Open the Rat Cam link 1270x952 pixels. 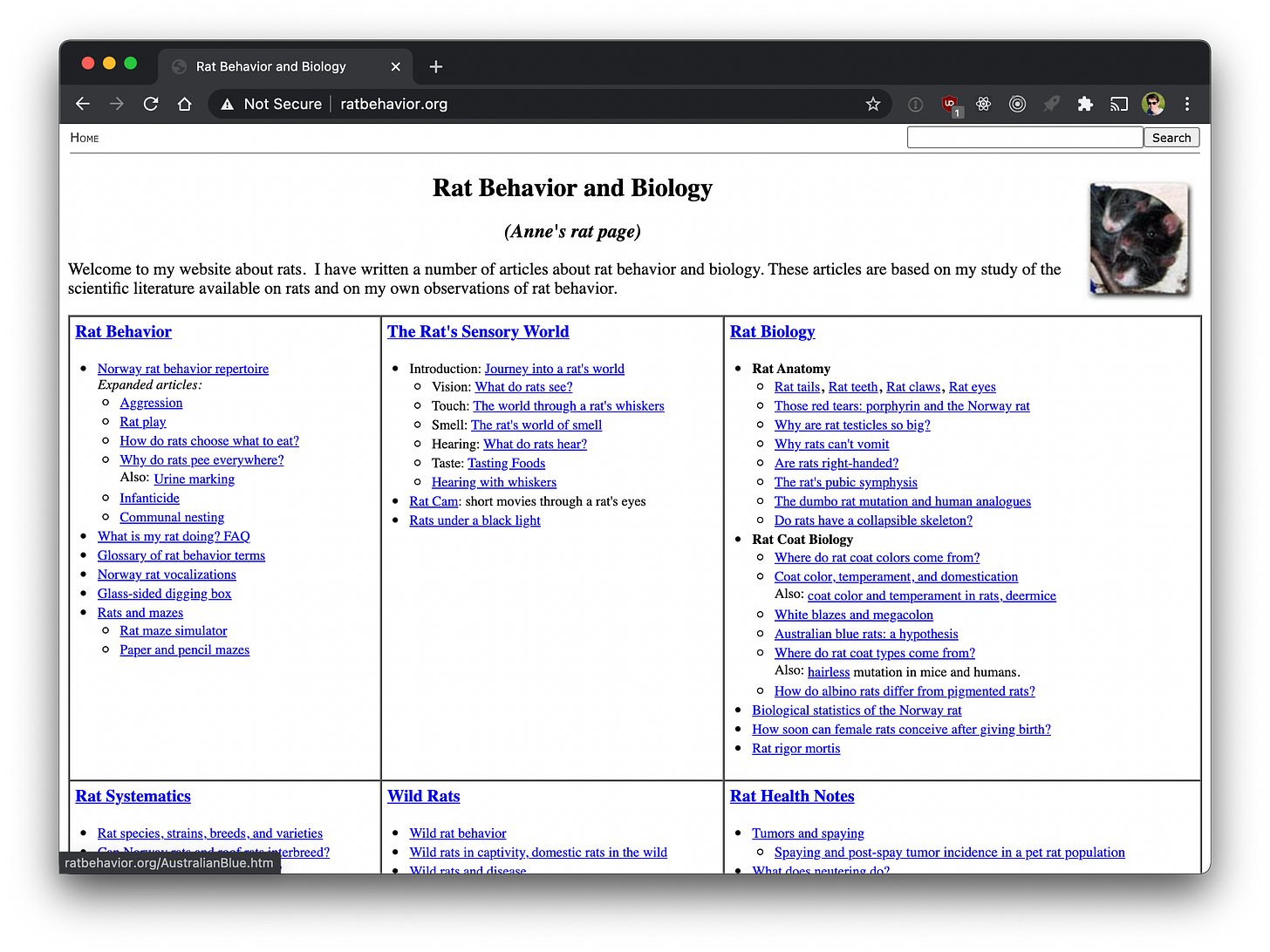434,501
